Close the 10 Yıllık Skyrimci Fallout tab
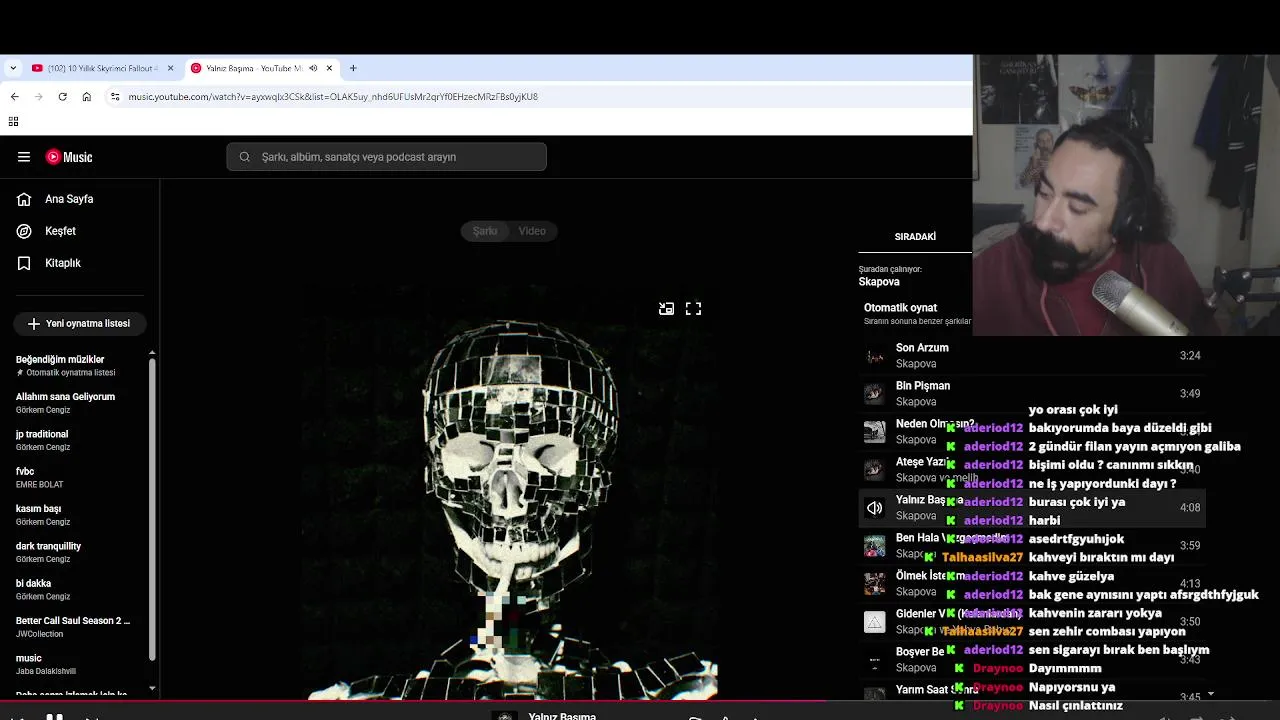Viewport: 1280px width, 720px height. pyautogui.click(x=170, y=68)
